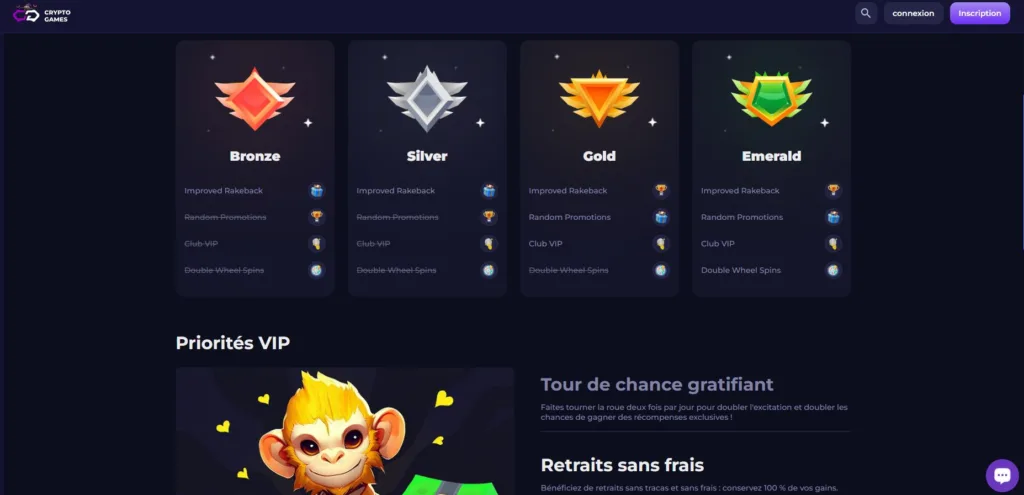Click Emerald Double Wheel Spins icon

click(833, 270)
